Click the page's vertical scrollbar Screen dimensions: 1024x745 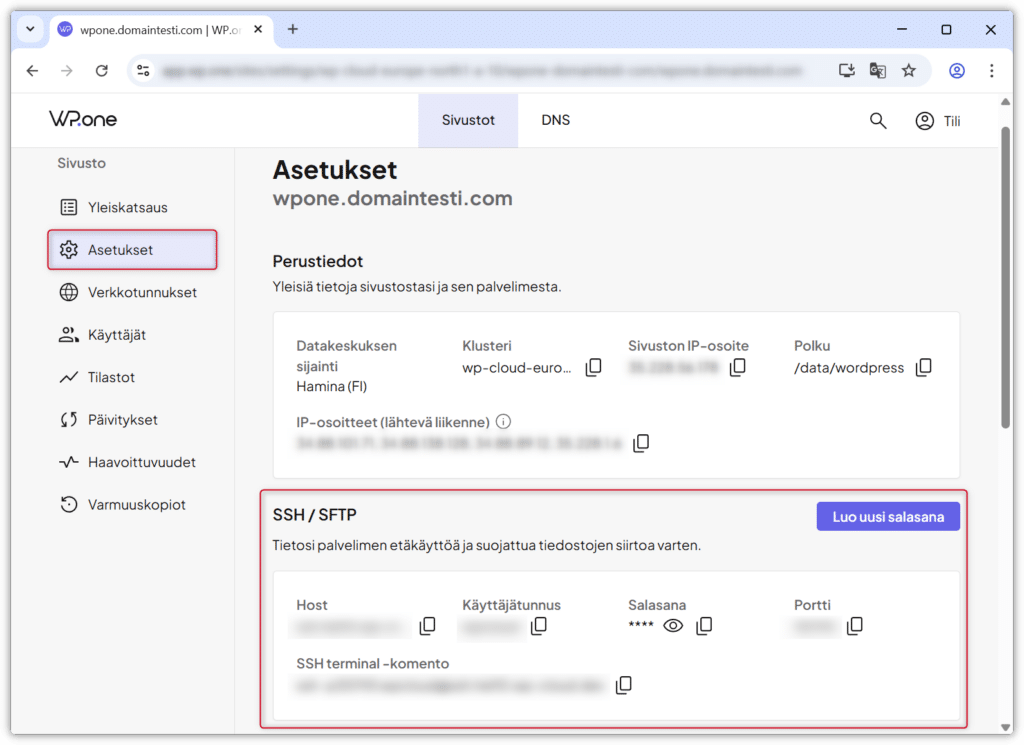tap(1006, 280)
